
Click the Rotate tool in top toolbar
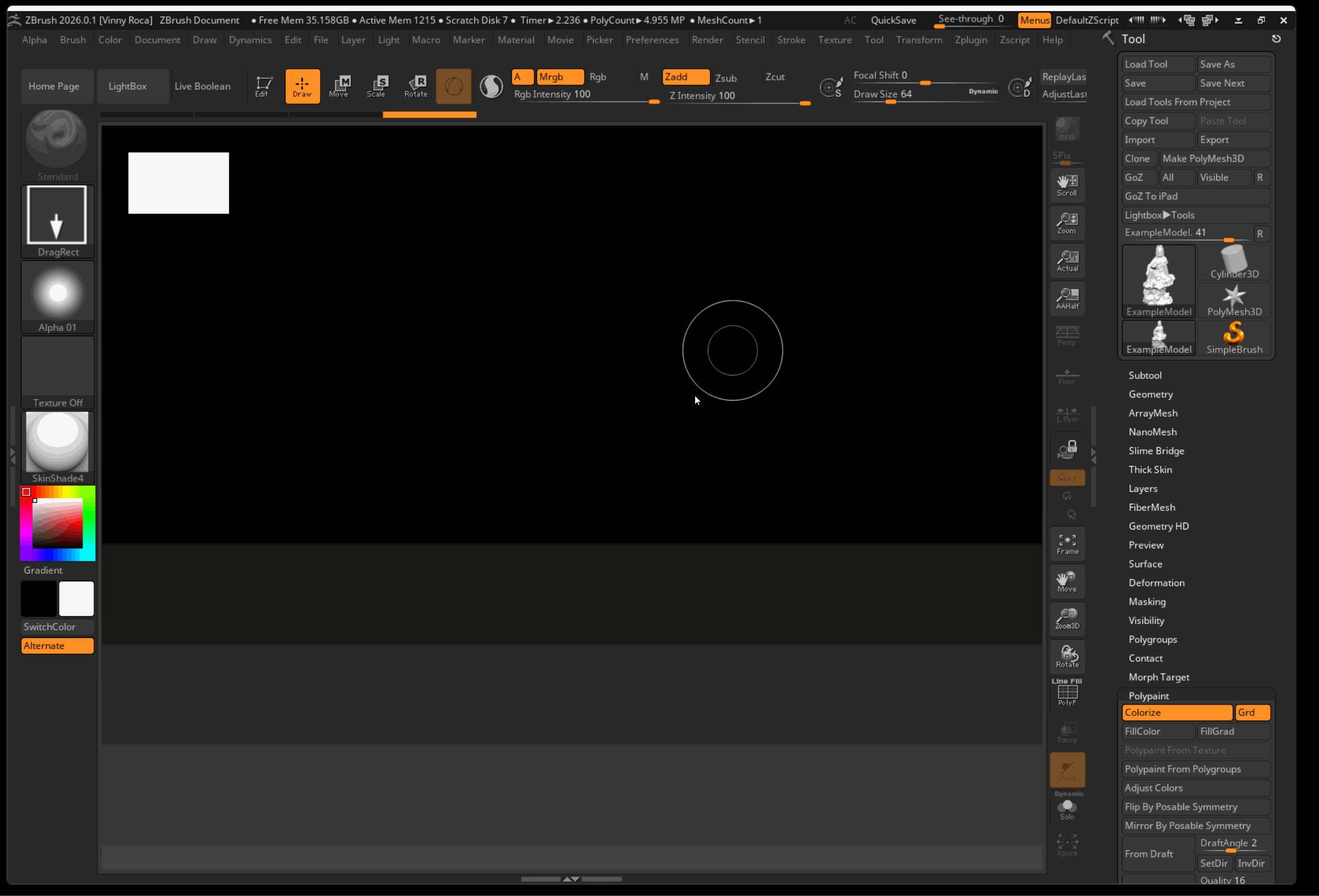pyautogui.click(x=415, y=86)
